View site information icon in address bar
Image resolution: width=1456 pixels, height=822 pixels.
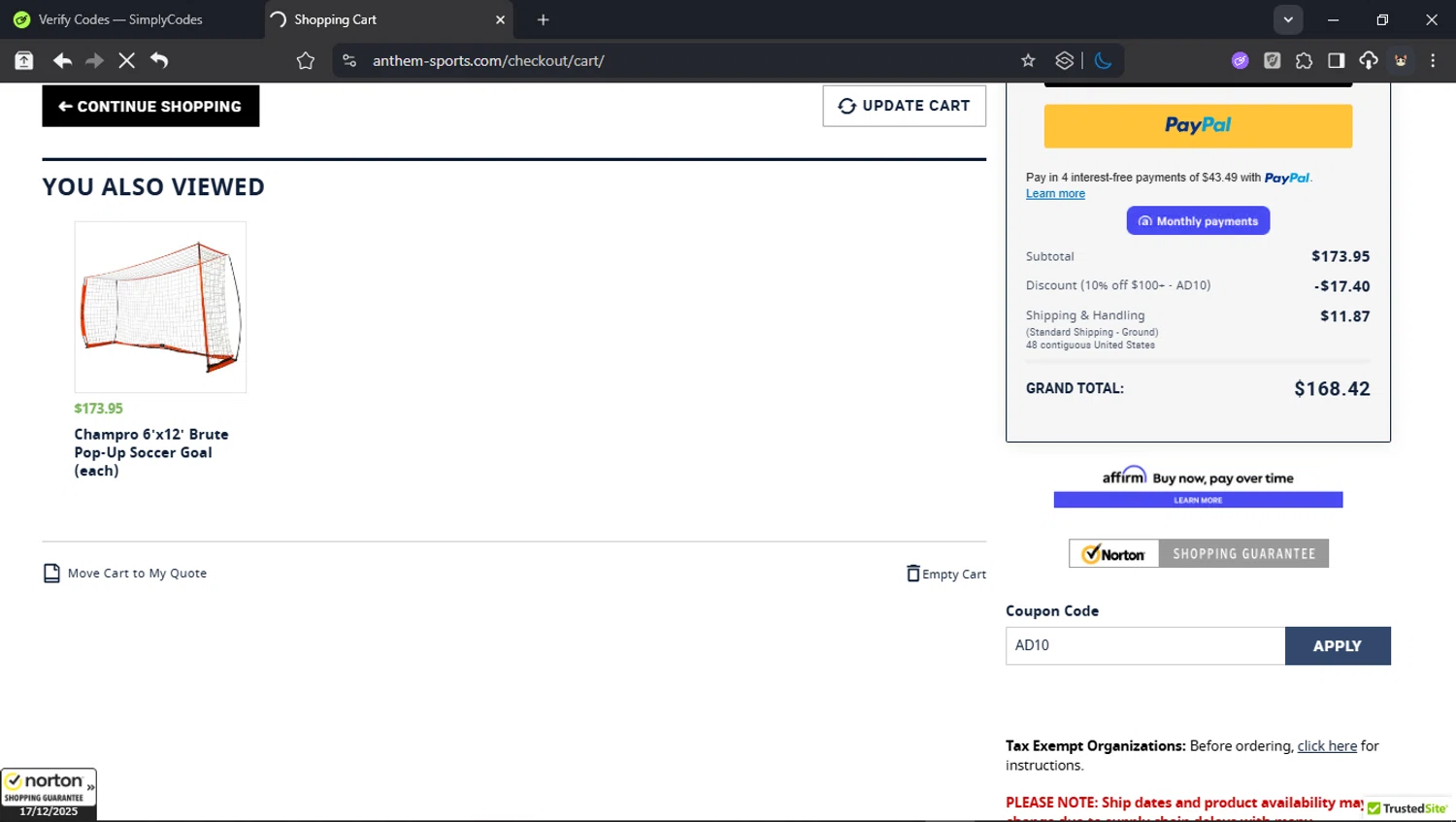350,60
